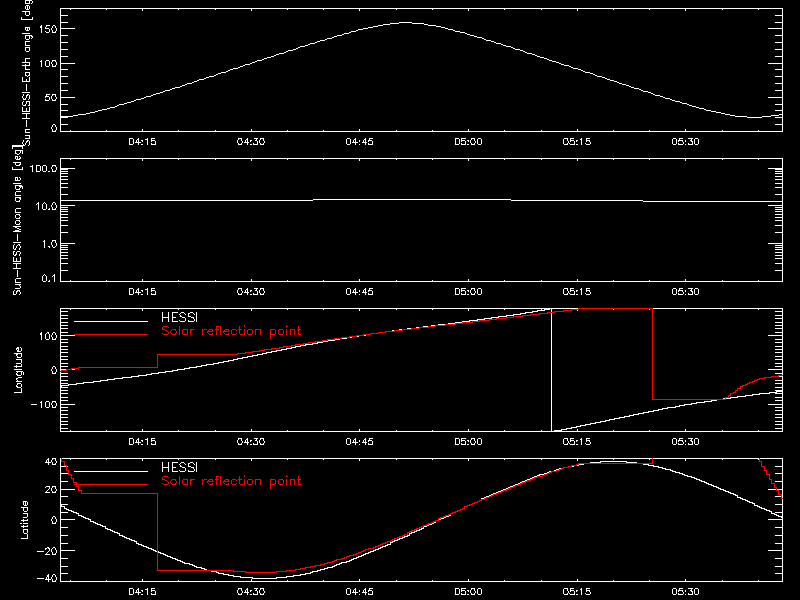Click 04:30 time label under Earth angle plot
This screenshot has height=600, width=800.
[x=251, y=142]
